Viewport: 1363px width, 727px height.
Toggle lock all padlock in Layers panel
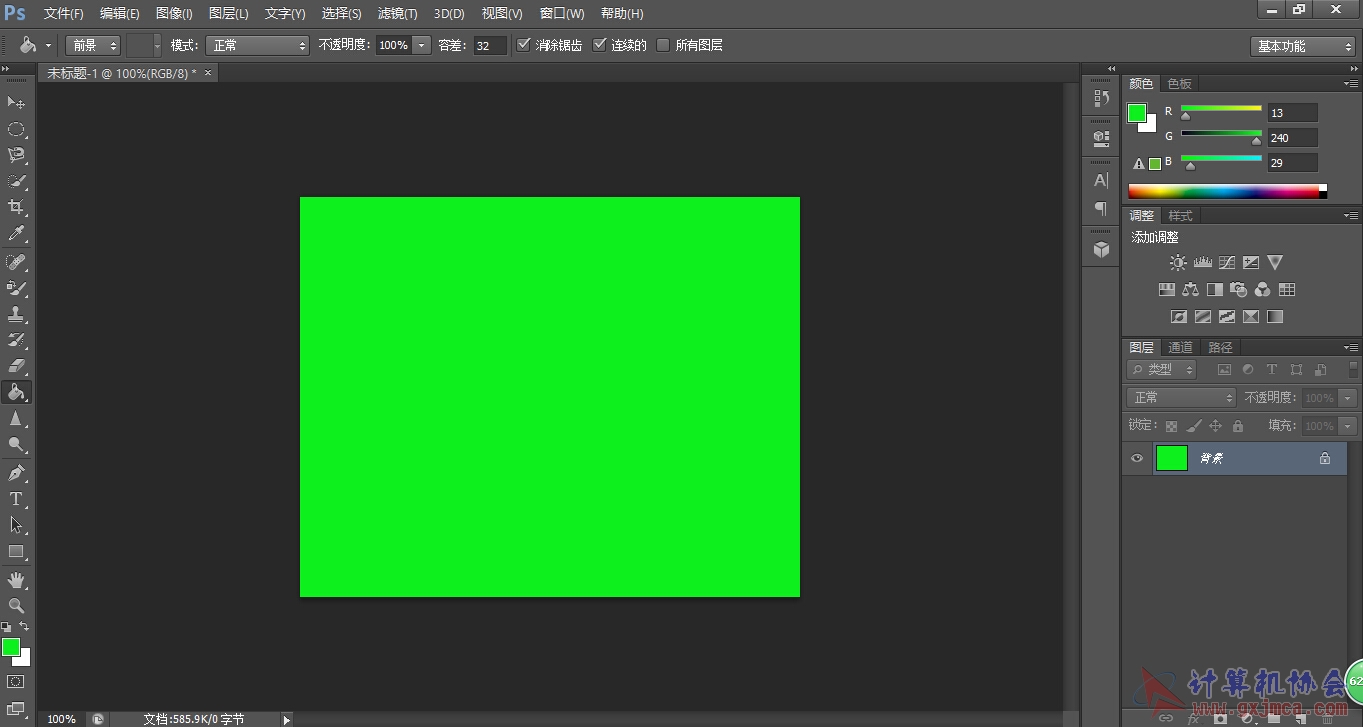1238,426
